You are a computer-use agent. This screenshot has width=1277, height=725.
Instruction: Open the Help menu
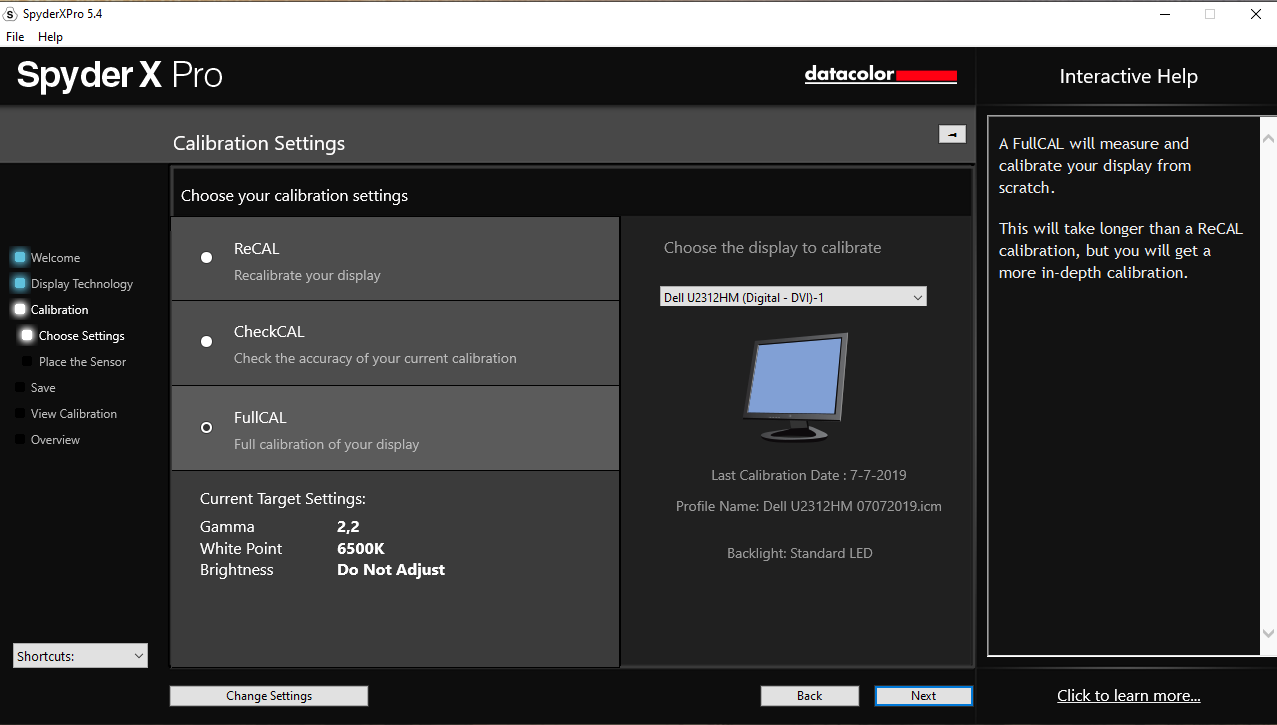[50, 37]
